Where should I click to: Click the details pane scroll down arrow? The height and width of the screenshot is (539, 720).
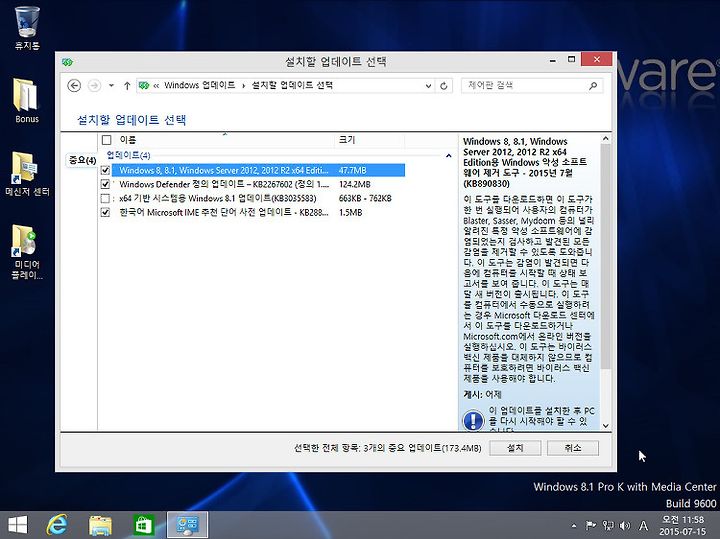pyautogui.click(x=605, y=426)
